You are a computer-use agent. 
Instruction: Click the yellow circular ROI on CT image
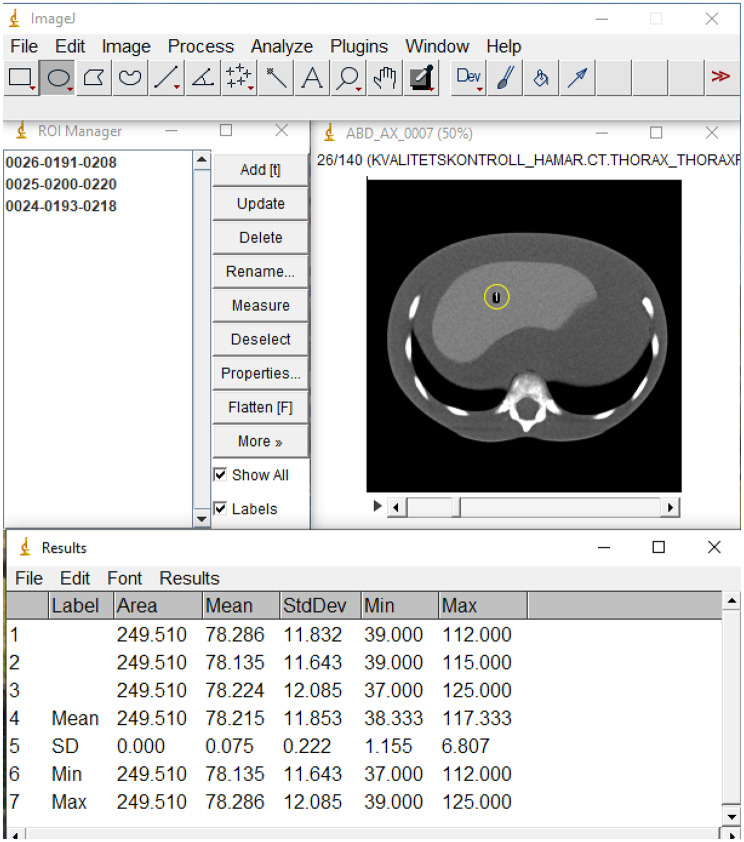click(x=497, y=297)
